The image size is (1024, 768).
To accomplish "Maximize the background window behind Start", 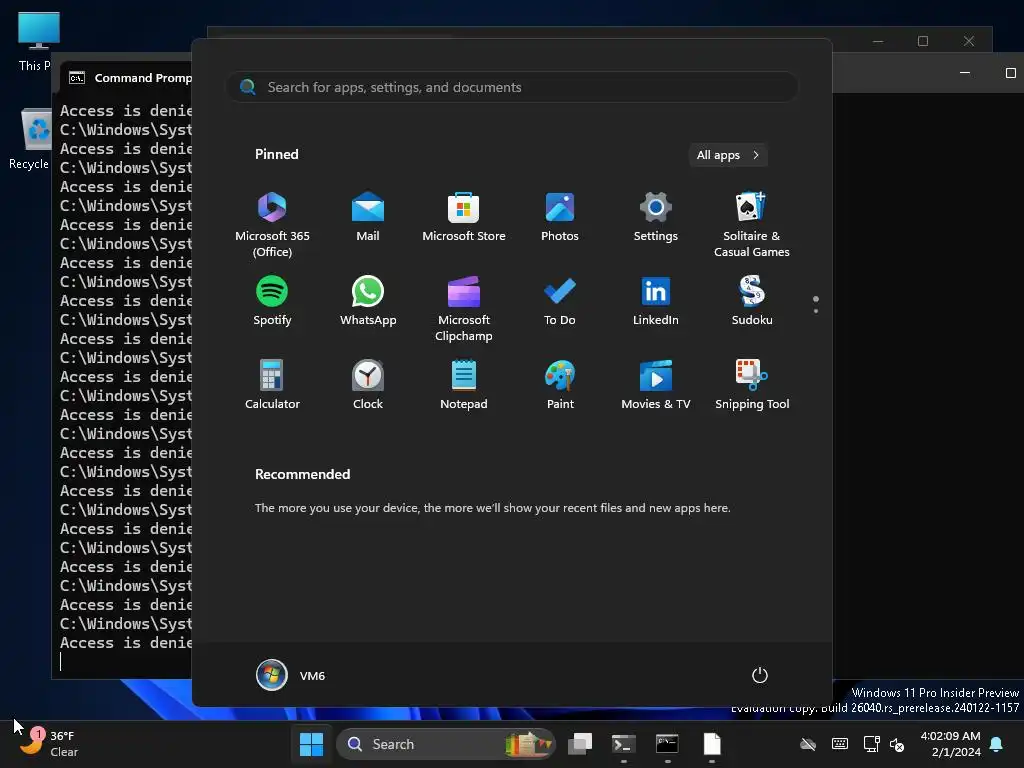I will point(923,41).
